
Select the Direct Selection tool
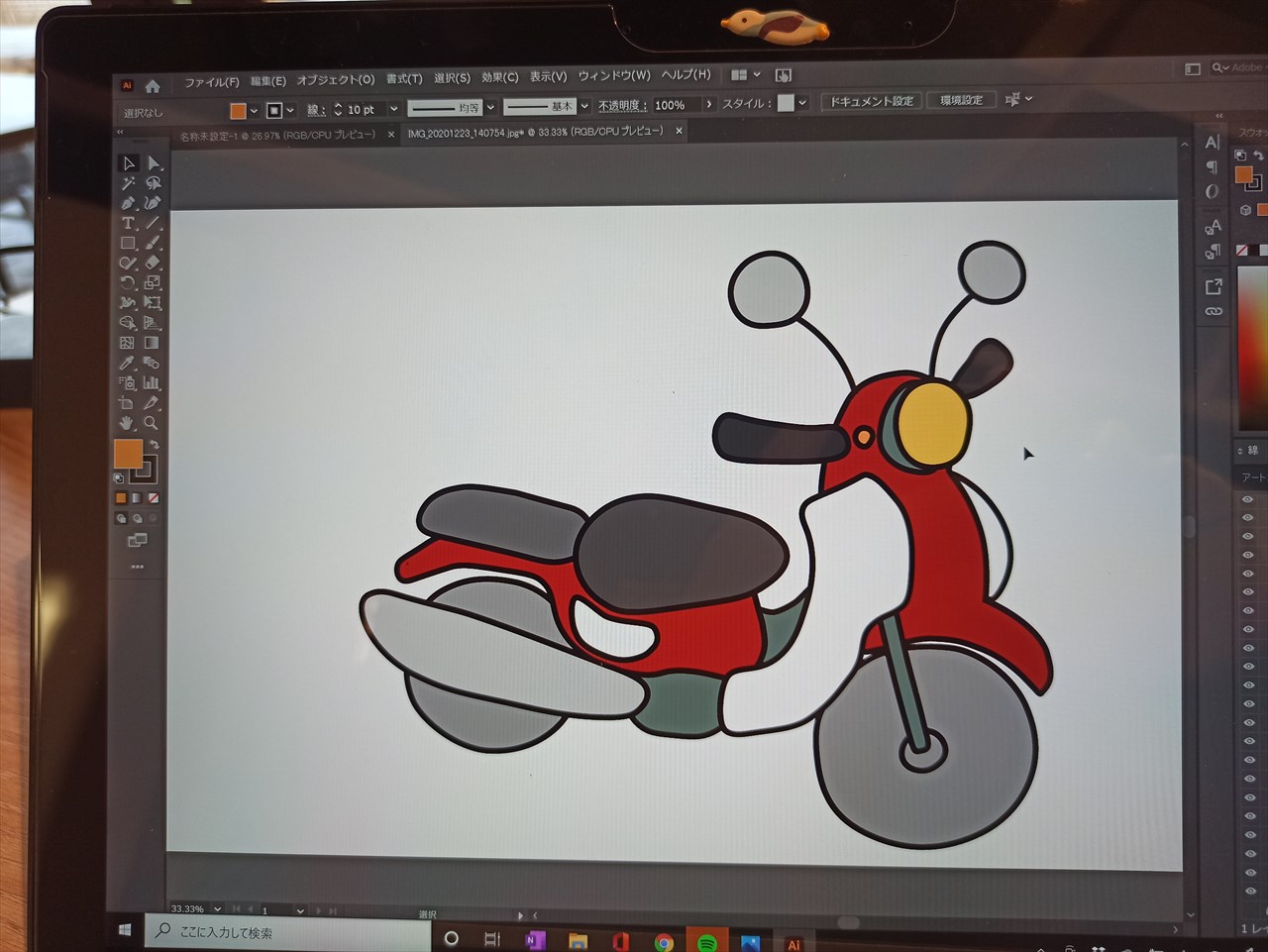(154, 163)
